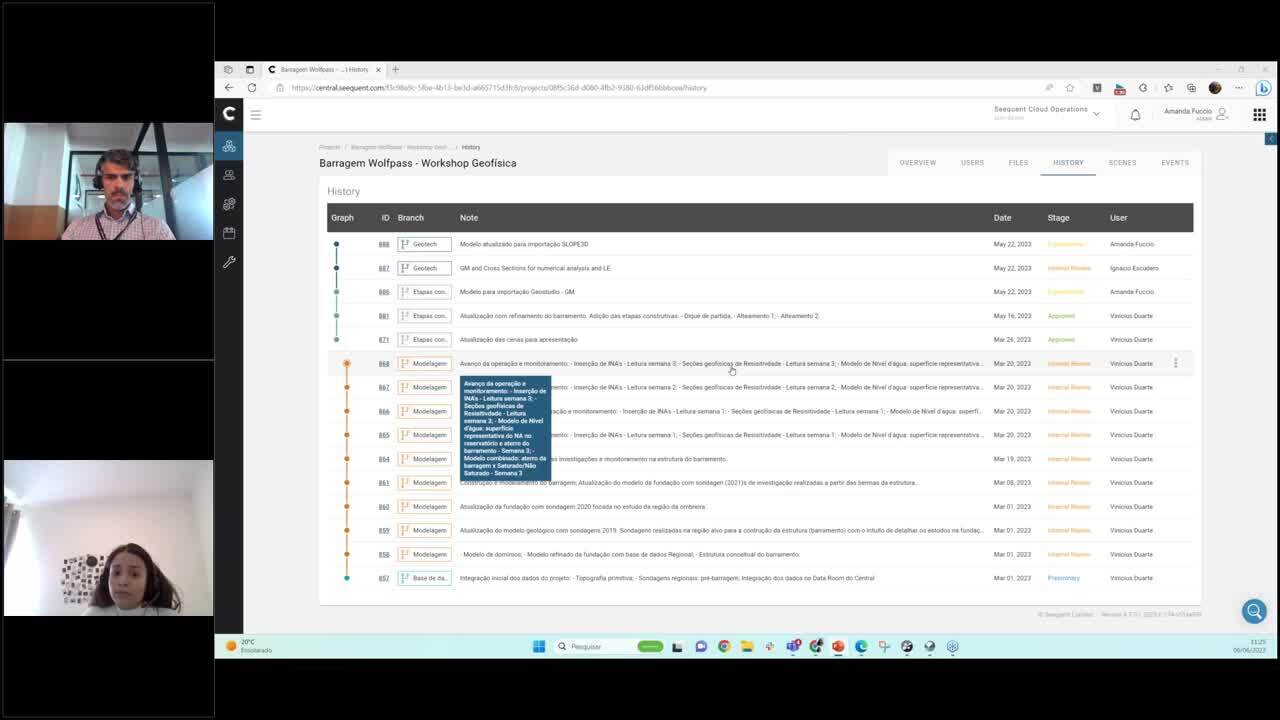Switch to the Users tab
The image size is (1280, 720).
pyautogui.click(x=972, y=163)
